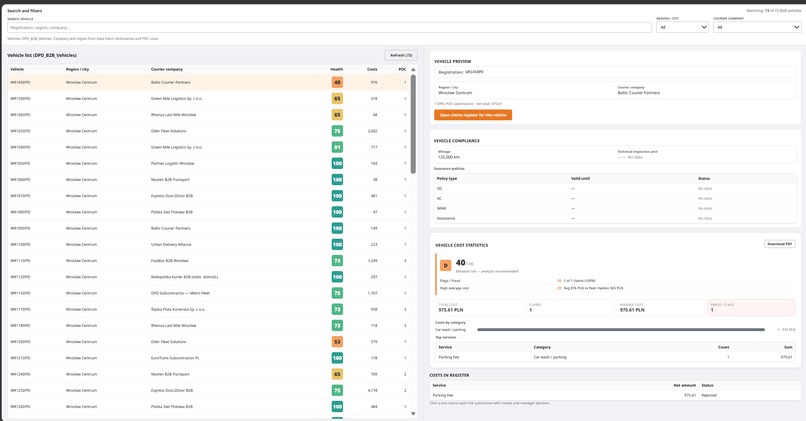Click the vehicle list scrollbar thumb
Image resolution: width=806 pixels, height=421 pixels.
point(413,124)
